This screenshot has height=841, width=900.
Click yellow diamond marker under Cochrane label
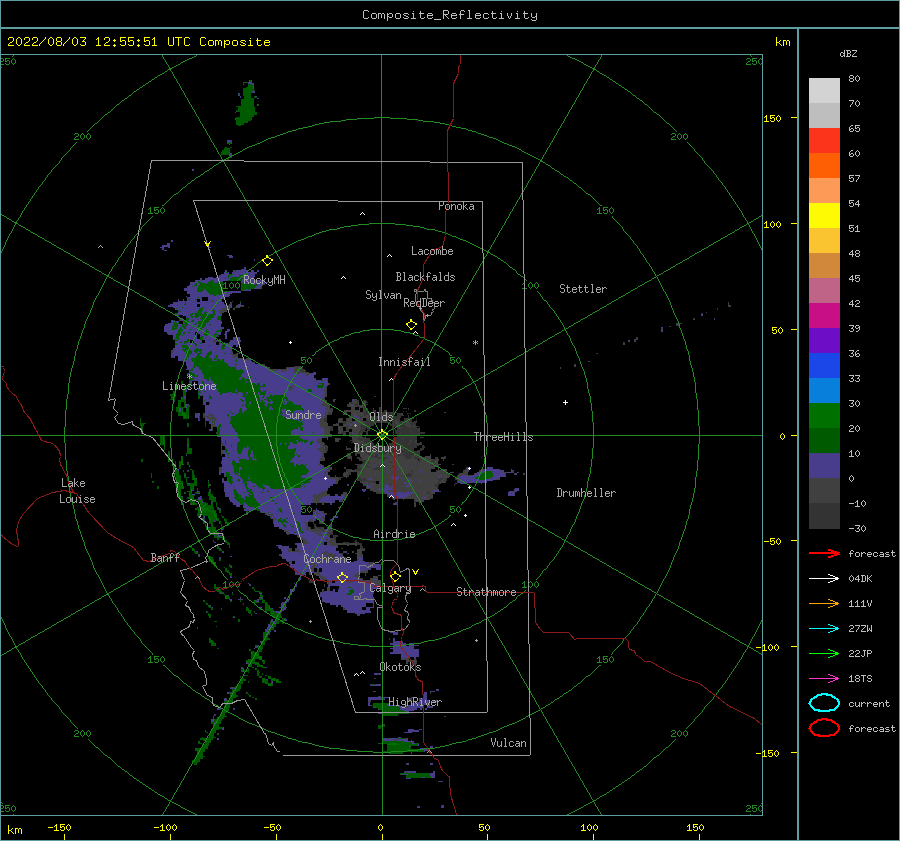[x=342, y=577]
